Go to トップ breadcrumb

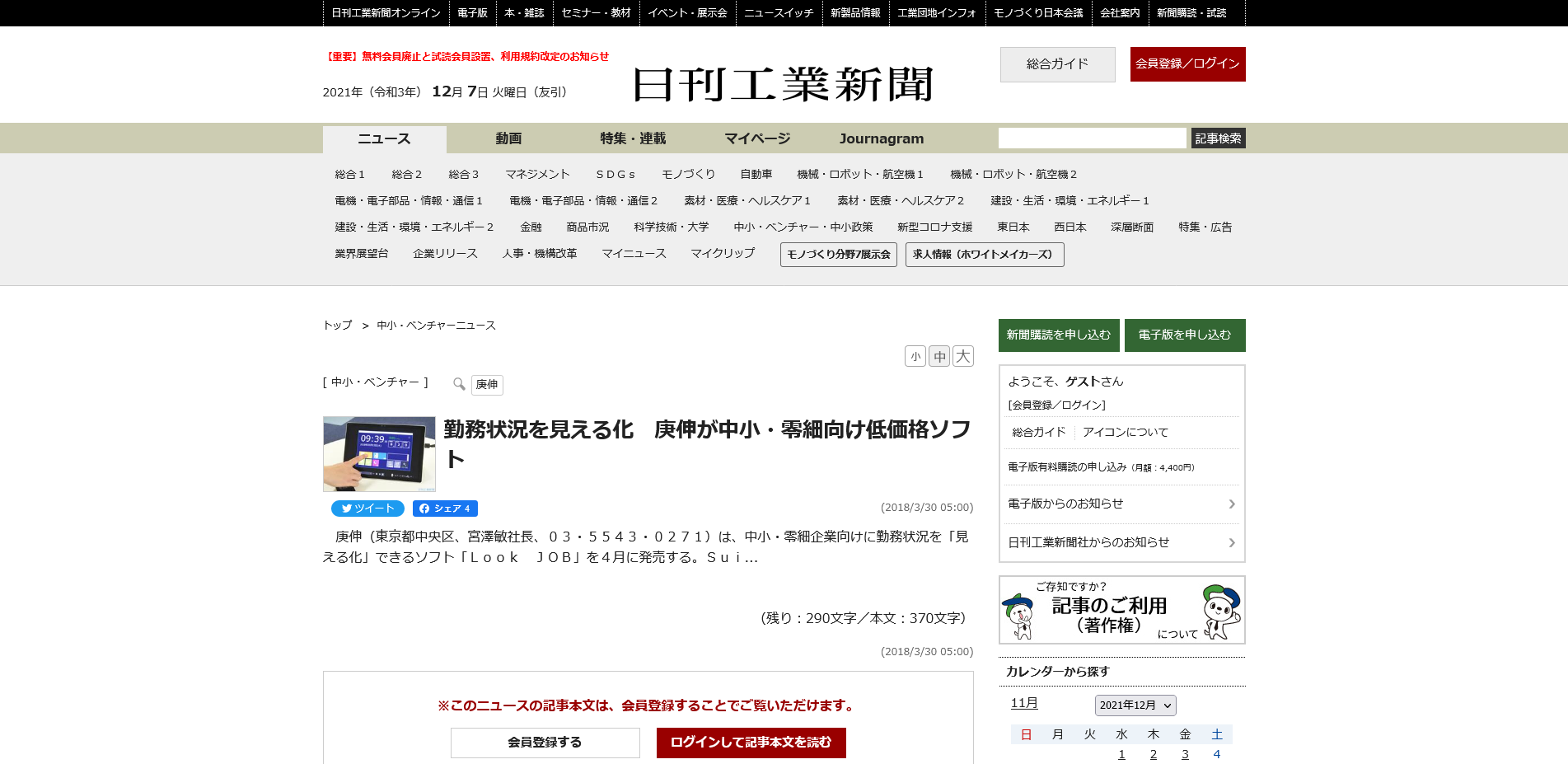(337, 326)
